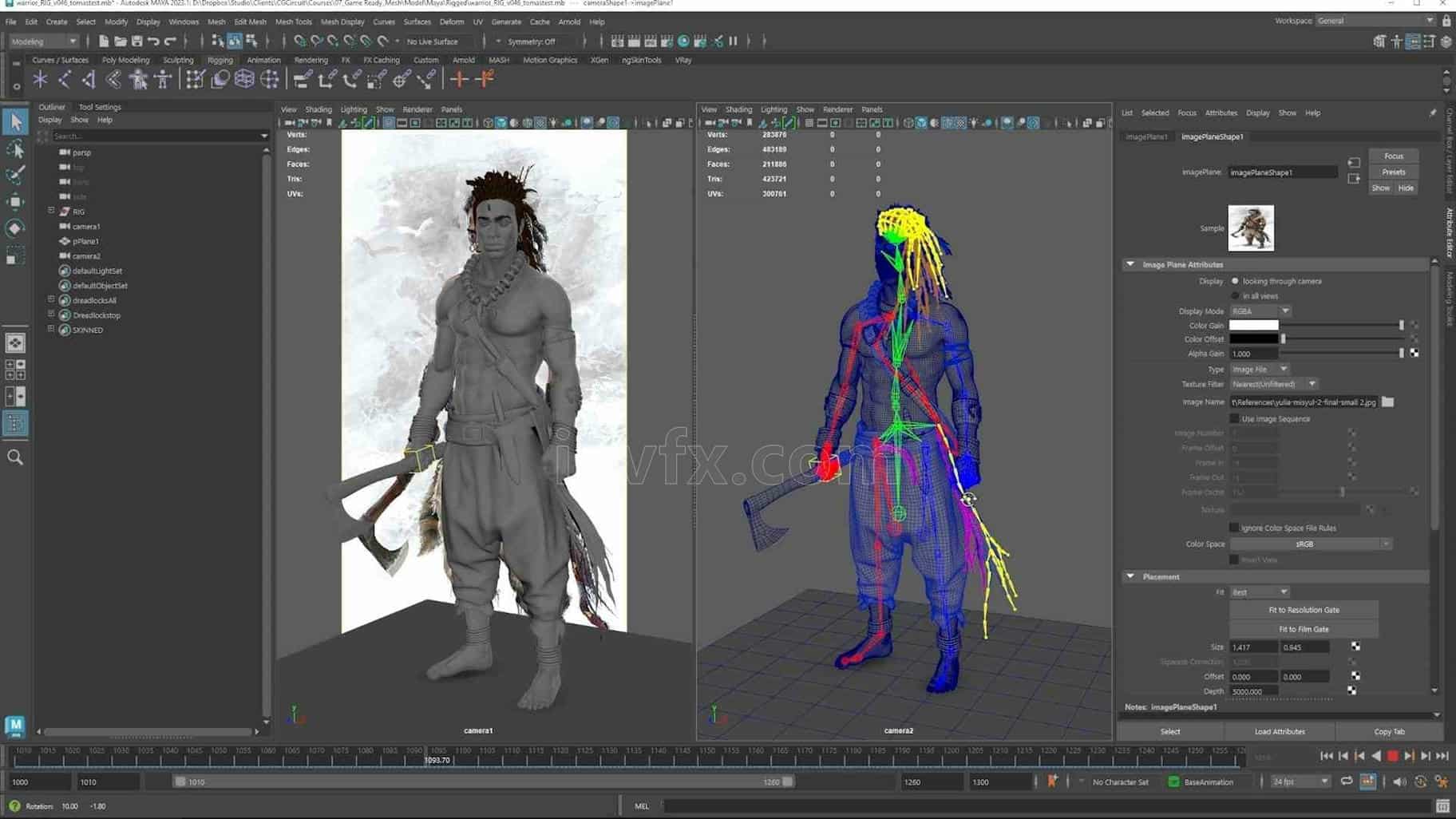Toggle audio mute speaker icon

click(x=1399, y=781)
